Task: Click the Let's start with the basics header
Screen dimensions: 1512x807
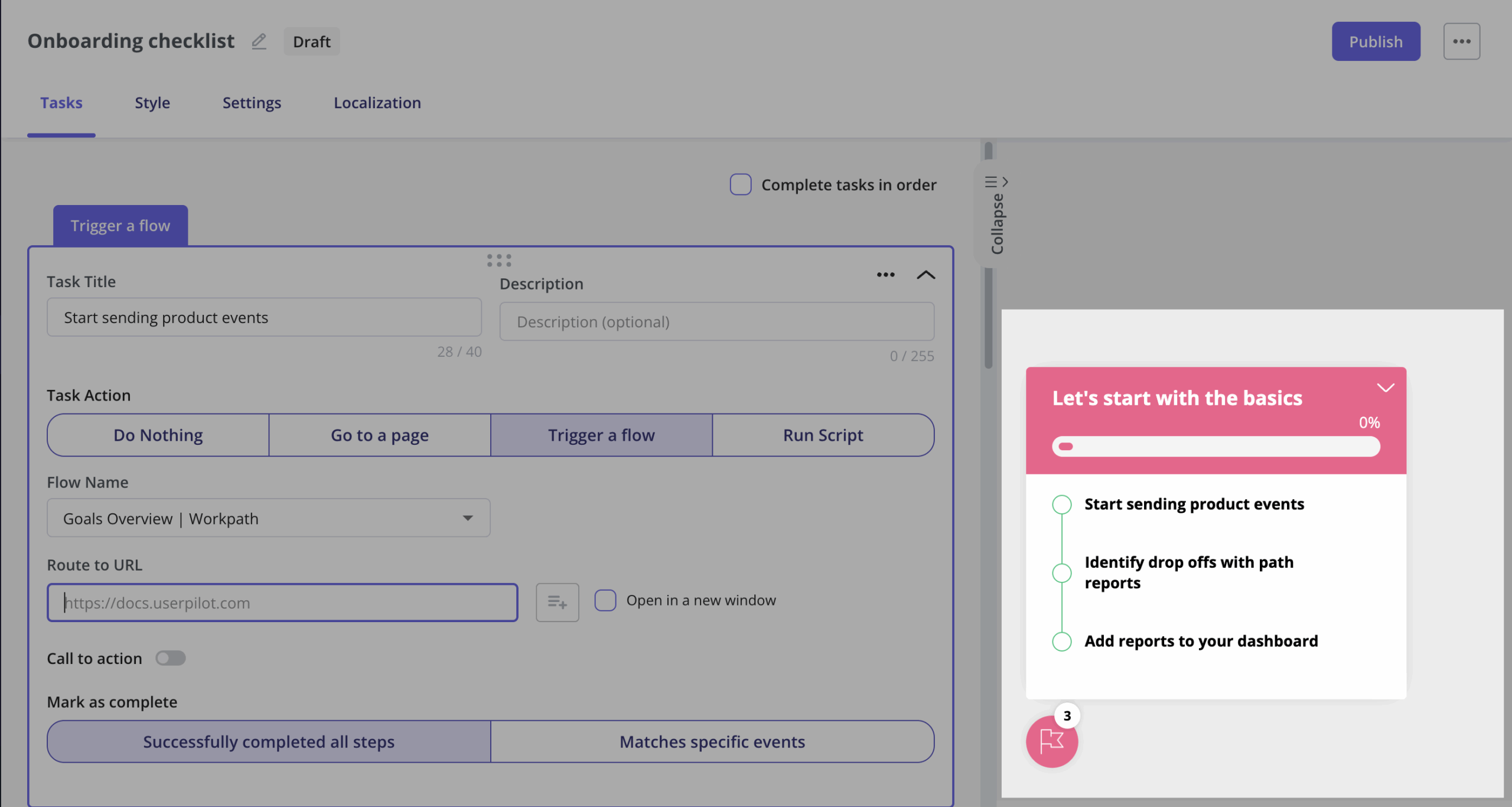Action: click(x=1177, y=398)
